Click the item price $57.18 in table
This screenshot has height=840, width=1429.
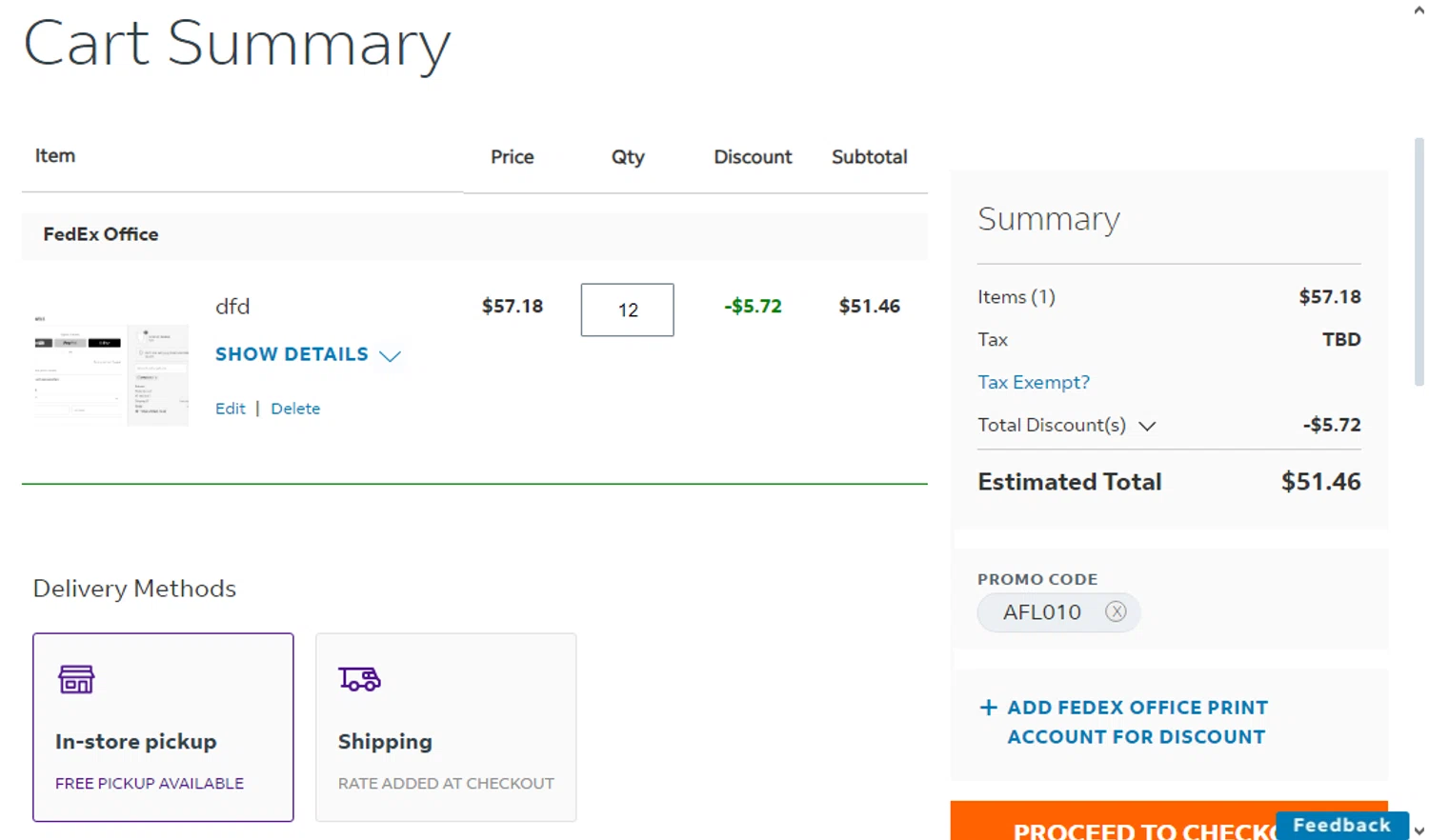(513, 306)
